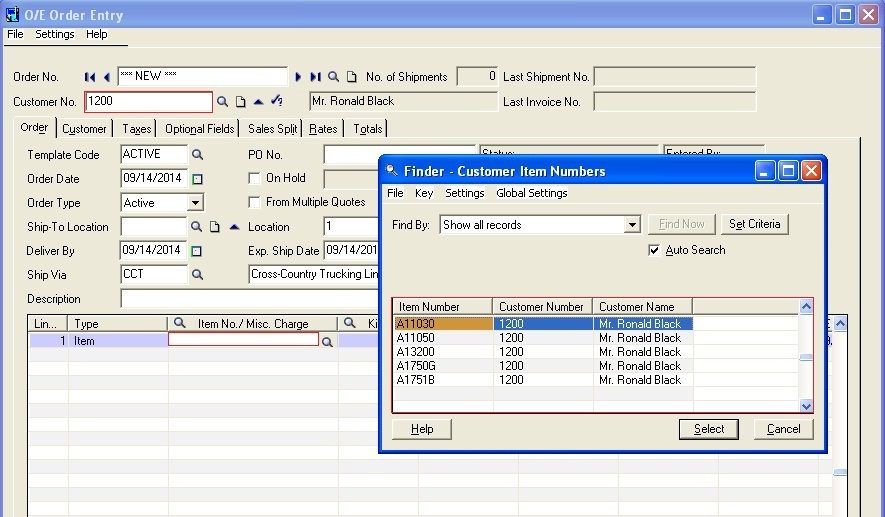
Task: Open Ship Via finder icon
Action: [x=197, y=274]
